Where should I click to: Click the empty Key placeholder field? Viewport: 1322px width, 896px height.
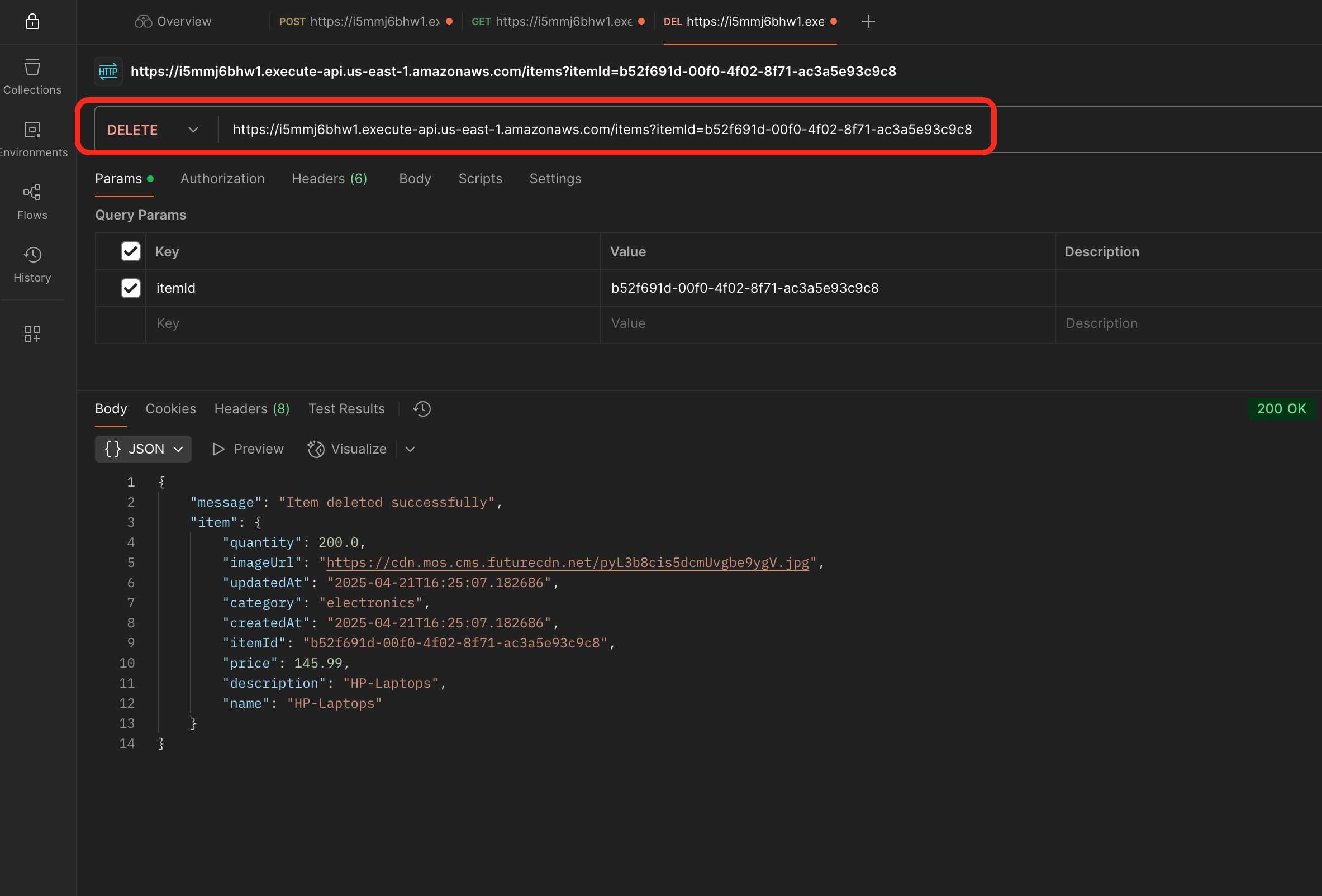(x=373, y=323)
